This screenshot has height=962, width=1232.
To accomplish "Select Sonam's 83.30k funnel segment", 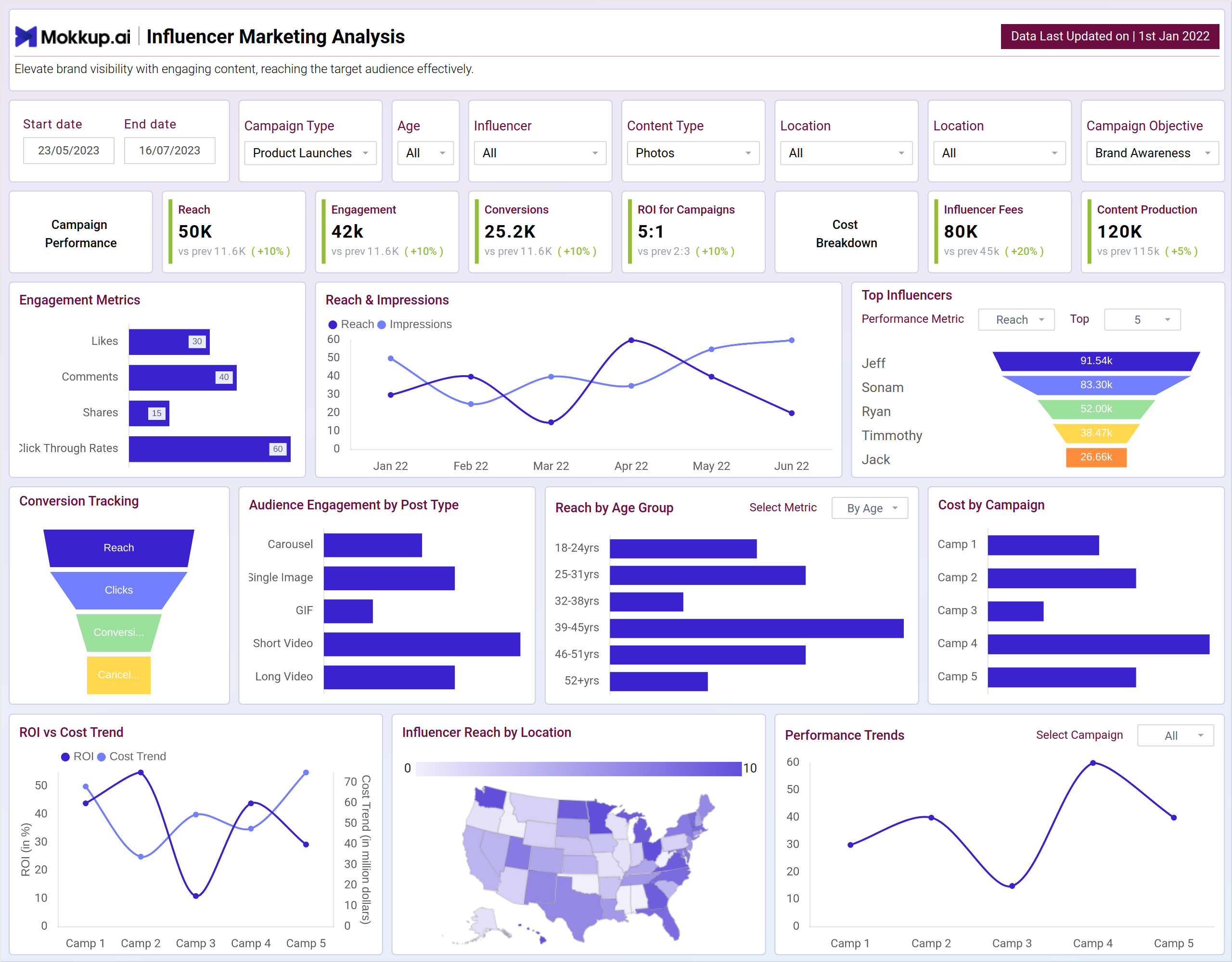I will pyautogui.click(x=1096, y=385).
